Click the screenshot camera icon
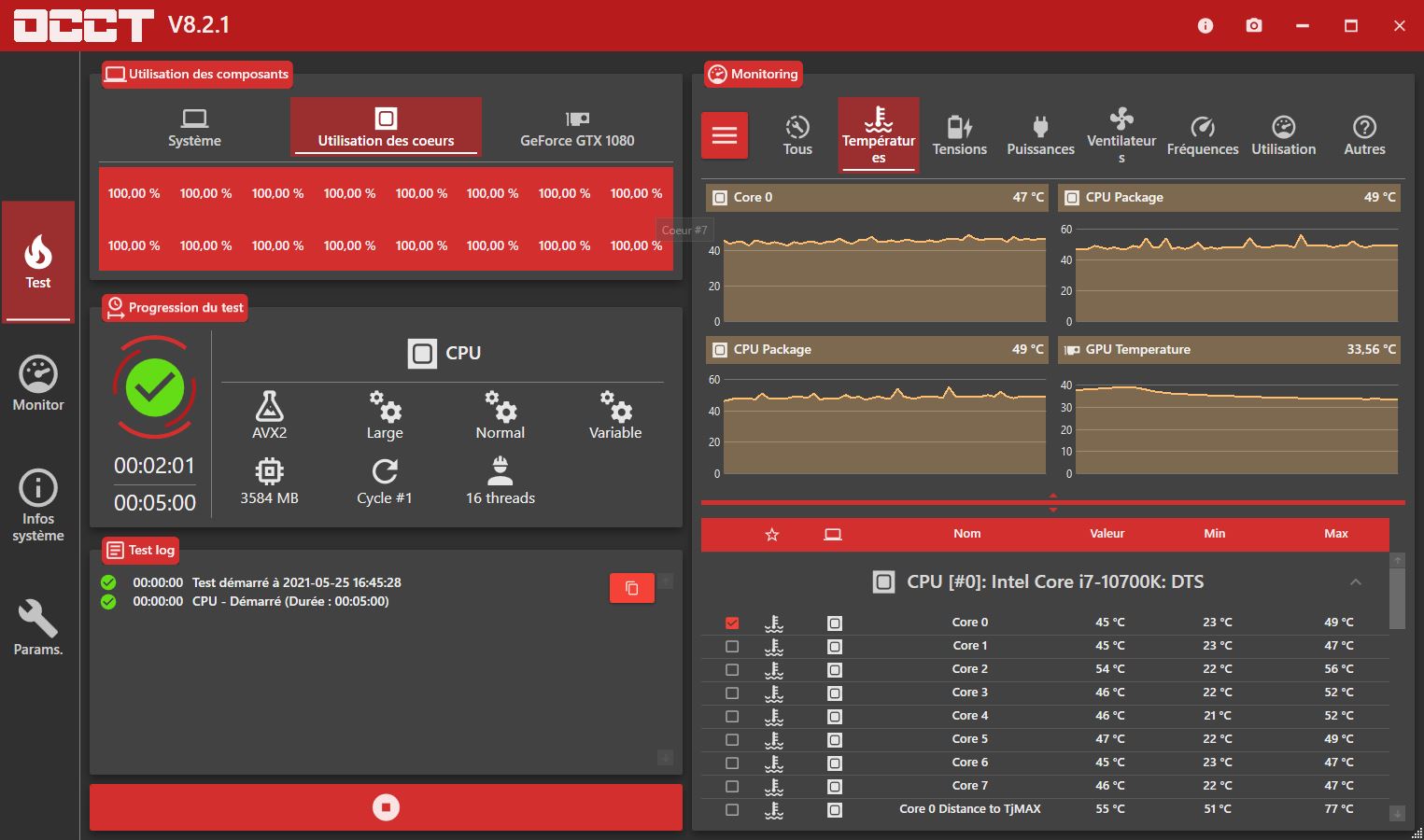The image size is (1424, 840). coord(1254,25)
